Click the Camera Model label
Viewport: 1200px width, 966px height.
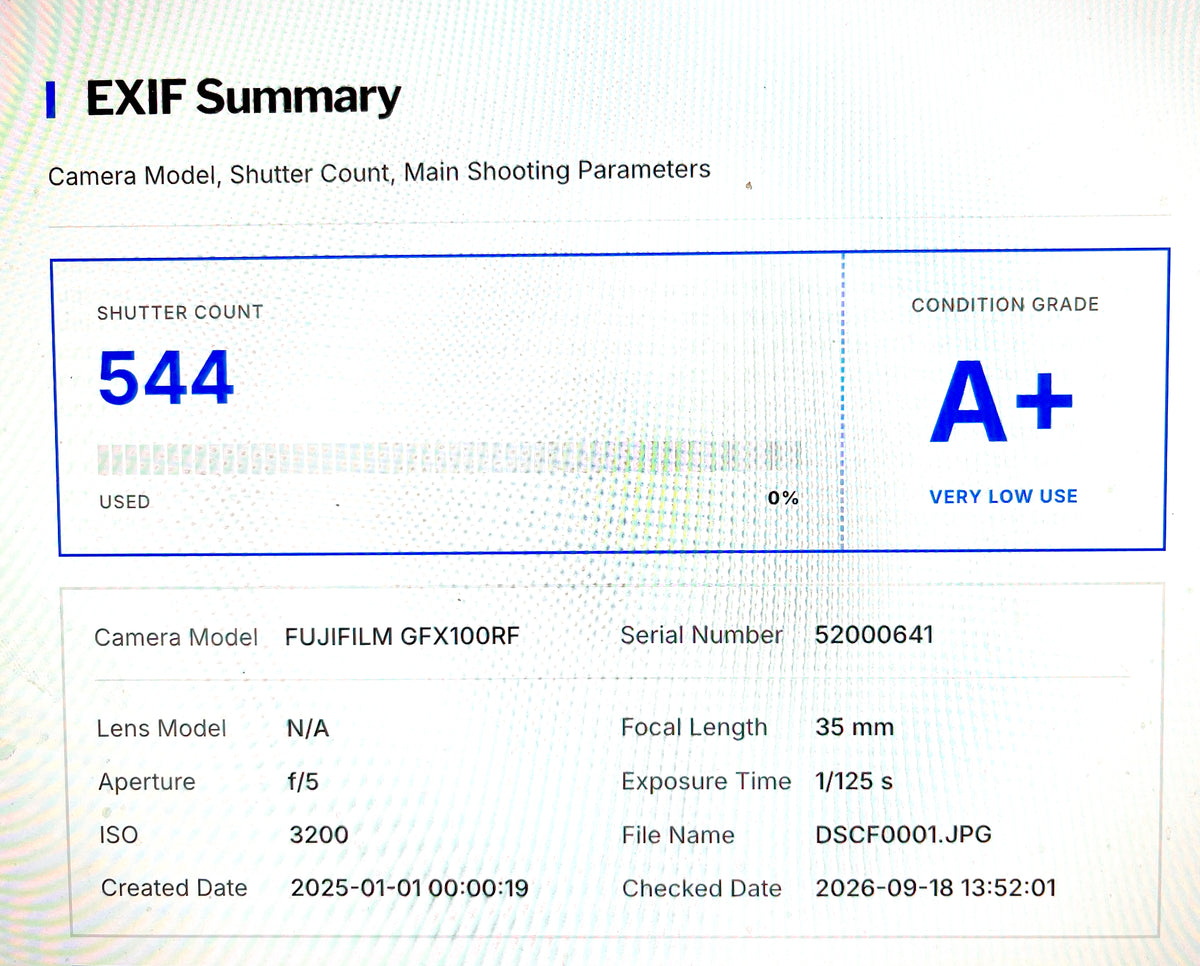click(176, 637)
